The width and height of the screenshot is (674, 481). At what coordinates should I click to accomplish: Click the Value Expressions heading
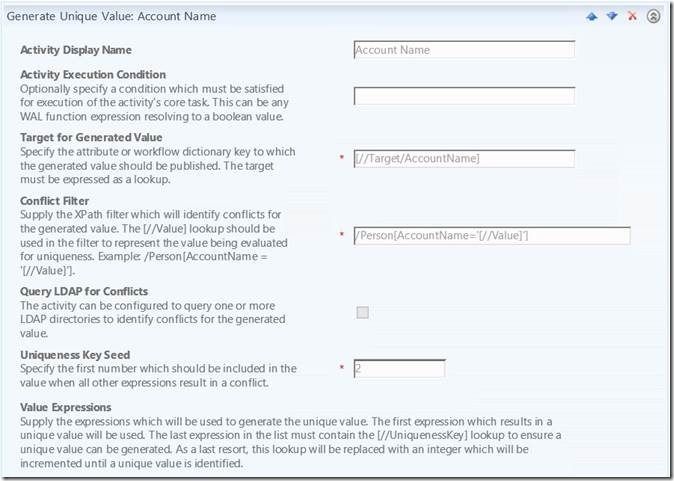pos(66,408)
